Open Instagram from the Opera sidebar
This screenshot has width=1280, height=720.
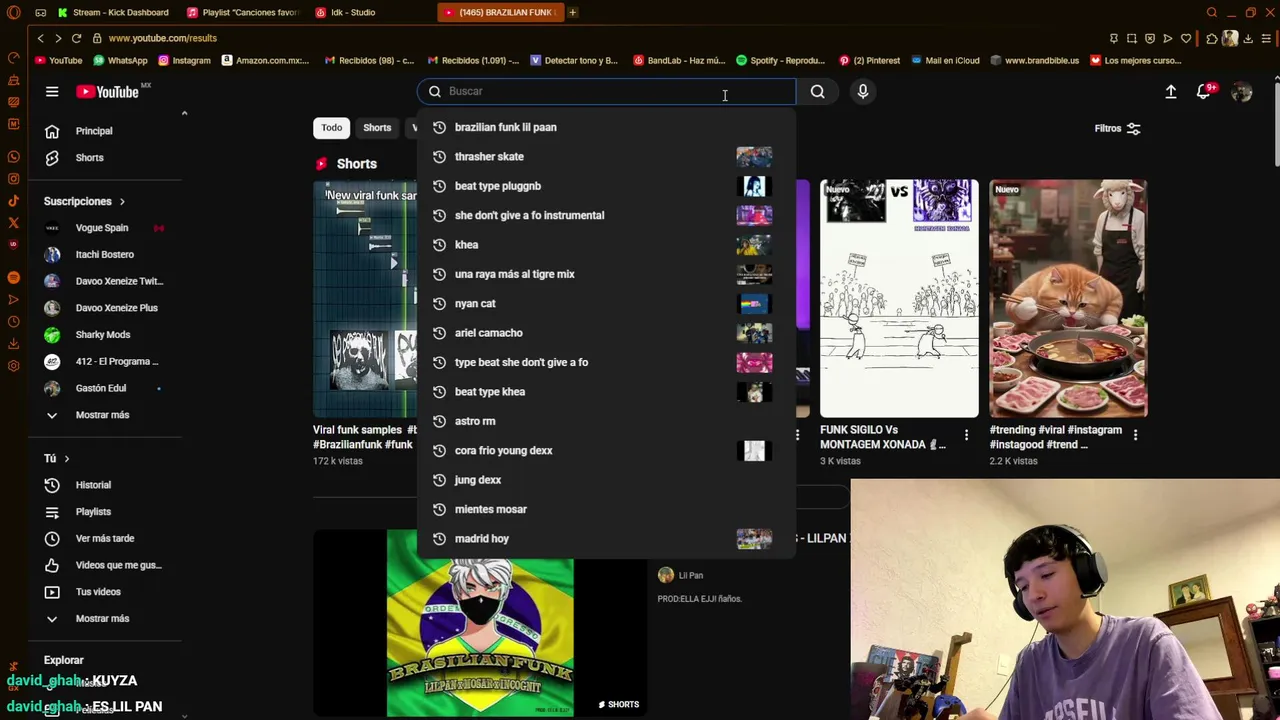pyautogui.click(x=13, y=179)
